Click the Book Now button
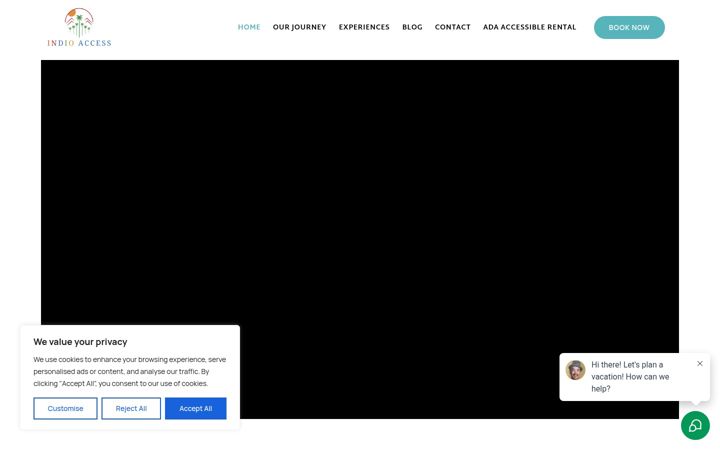 pos(629,28)
